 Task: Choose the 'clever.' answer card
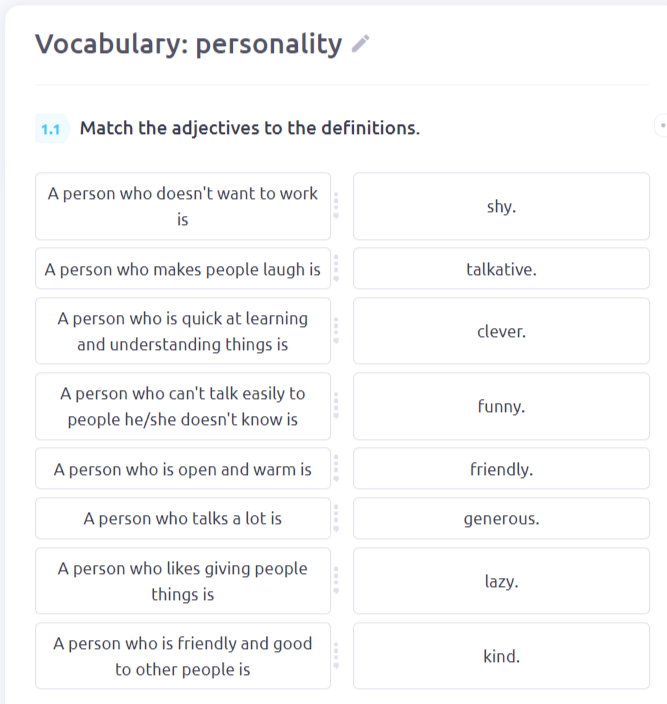[501, 331]
